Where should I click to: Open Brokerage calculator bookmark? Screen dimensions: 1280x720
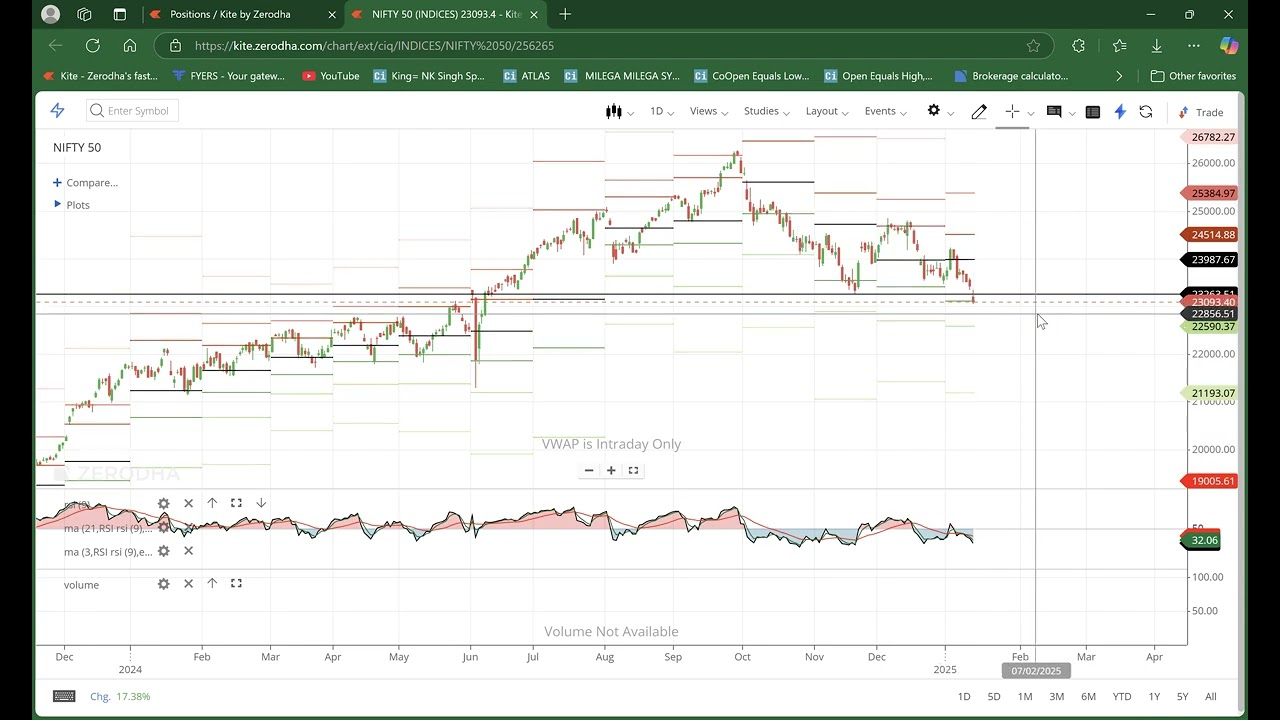tap(1011, 76)
